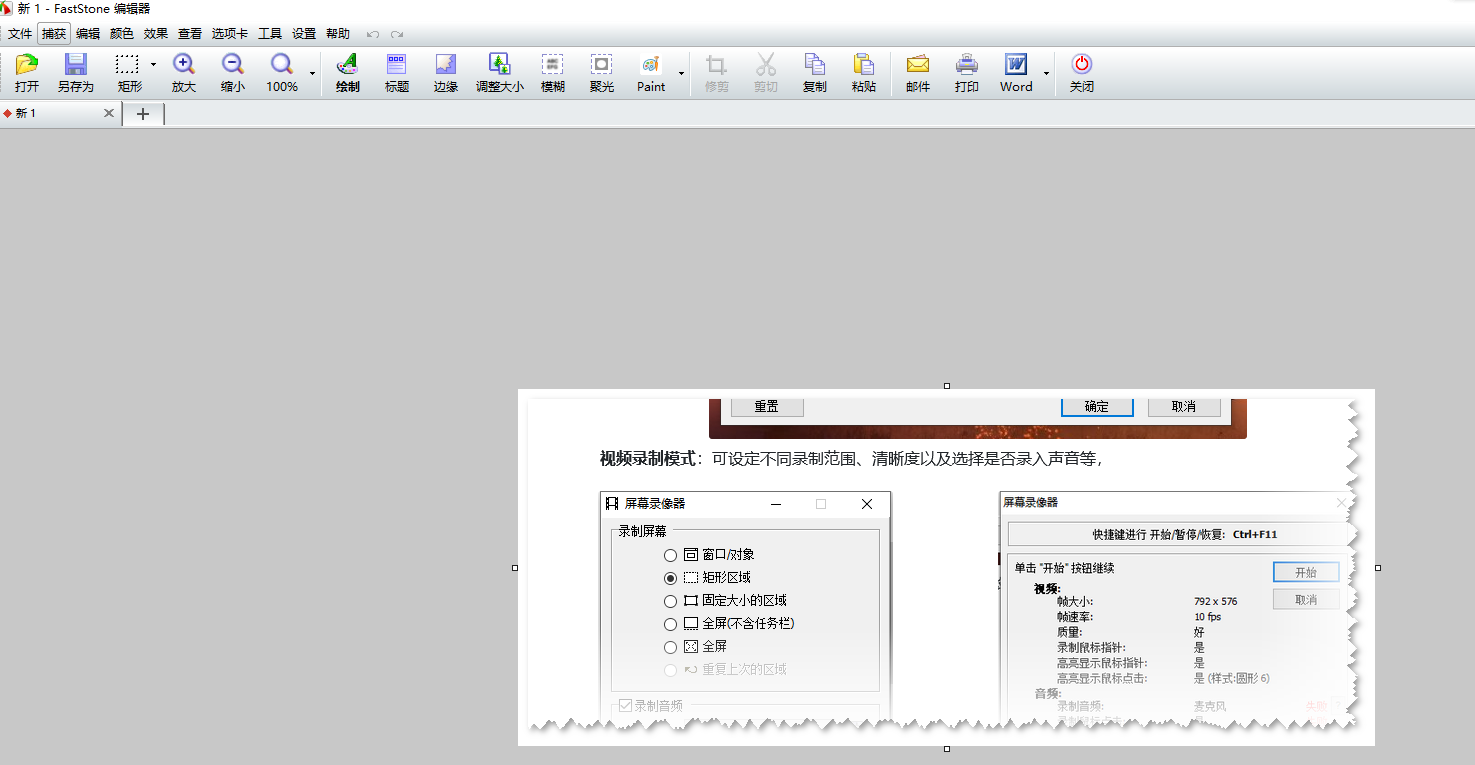Click the red 关闭 power icon
1475x765 pixels.
1081,73
